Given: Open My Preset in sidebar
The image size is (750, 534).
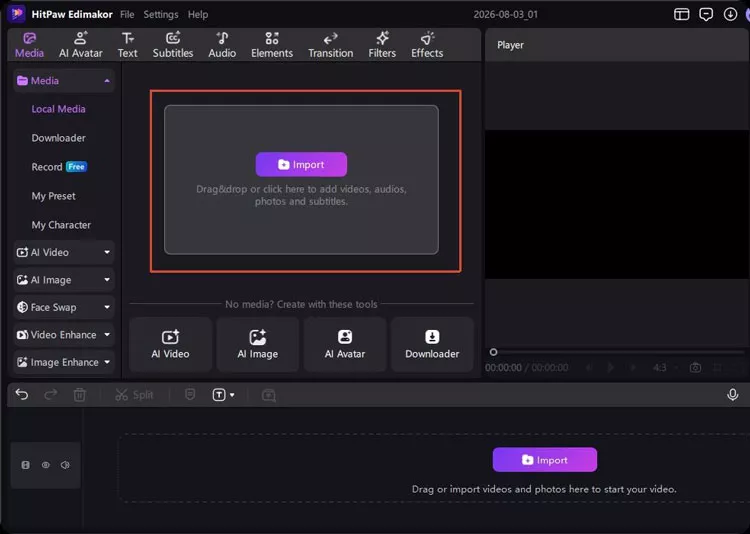Looking at the screenshot, I should click(x=54, y=196).
